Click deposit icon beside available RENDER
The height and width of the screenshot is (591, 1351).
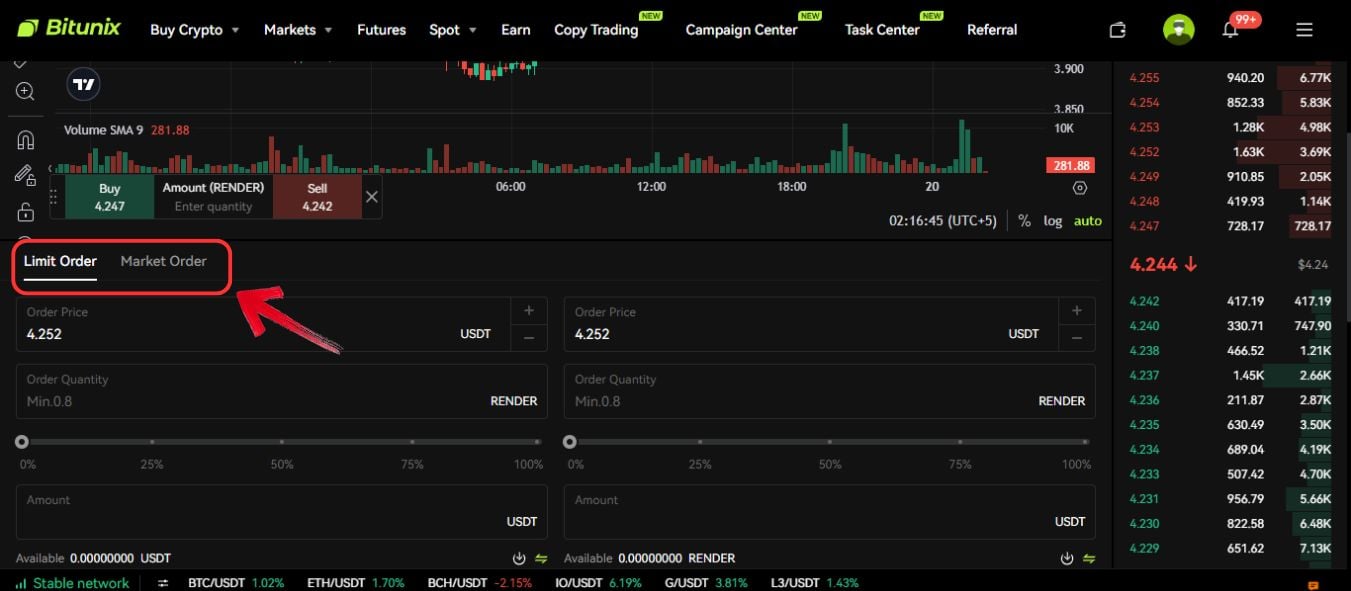[x=1067, y=558]
